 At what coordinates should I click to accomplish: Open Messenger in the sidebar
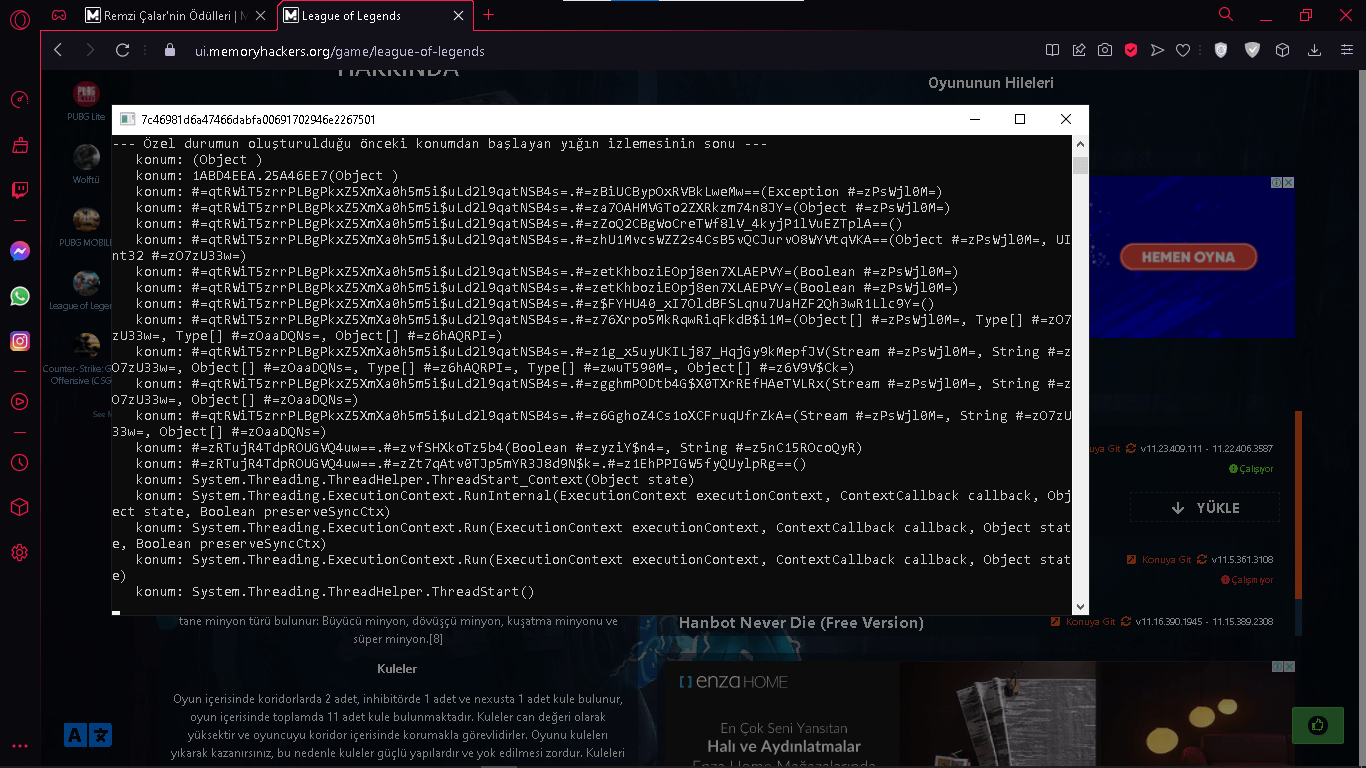[19, 251]
